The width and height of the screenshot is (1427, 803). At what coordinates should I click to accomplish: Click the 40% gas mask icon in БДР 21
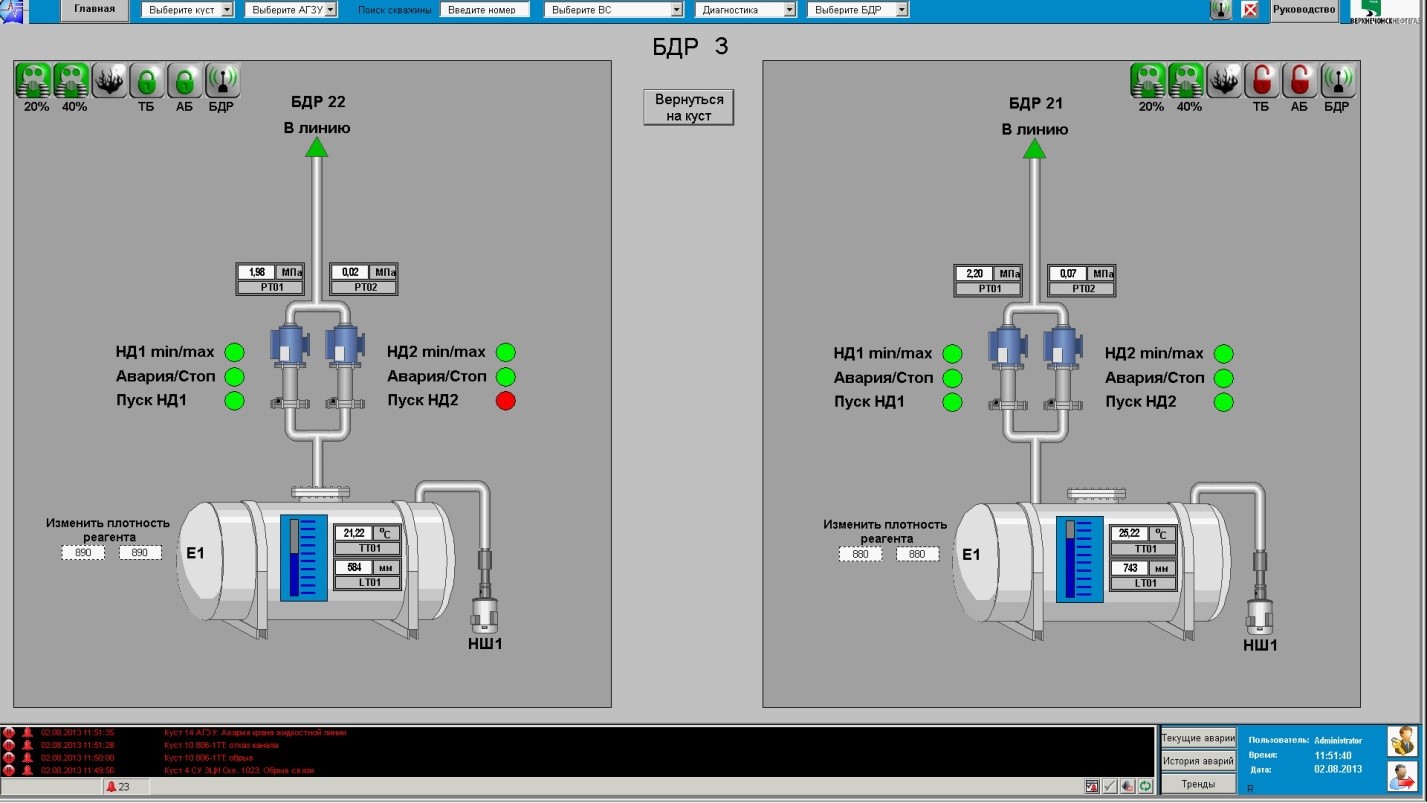click(x=1187, y=80)
